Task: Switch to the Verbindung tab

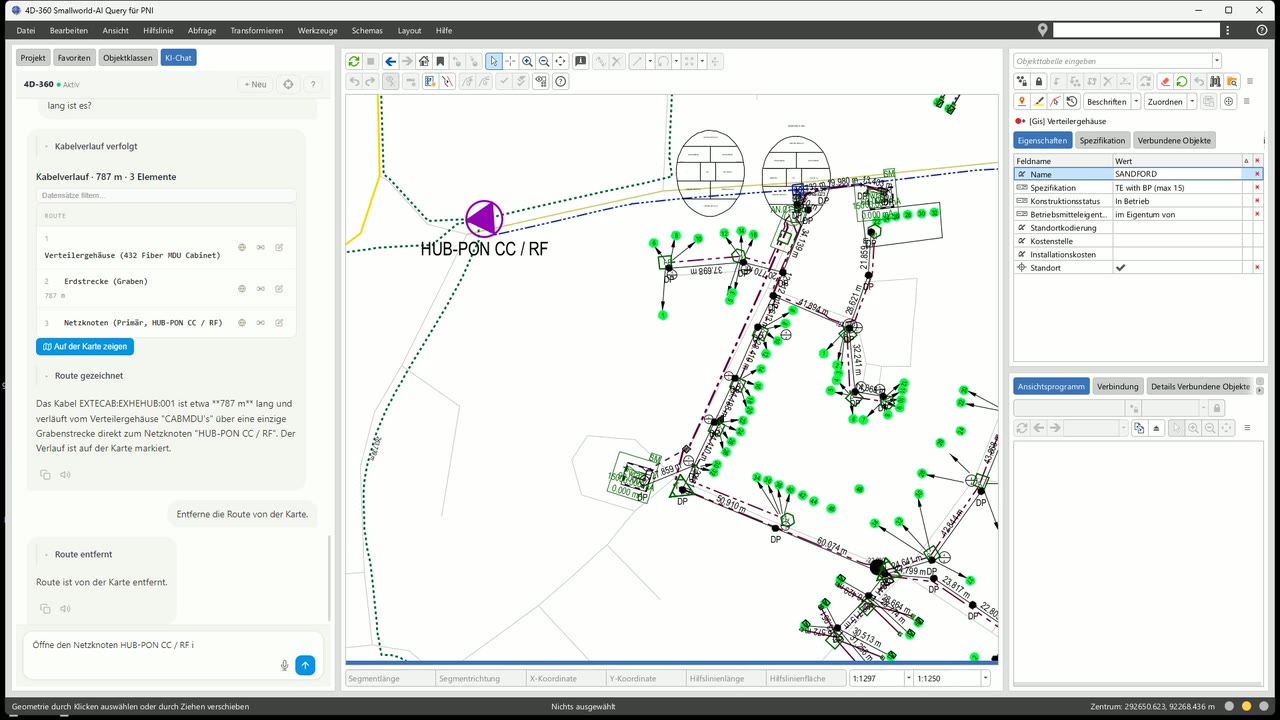Action: point(1117,386)
